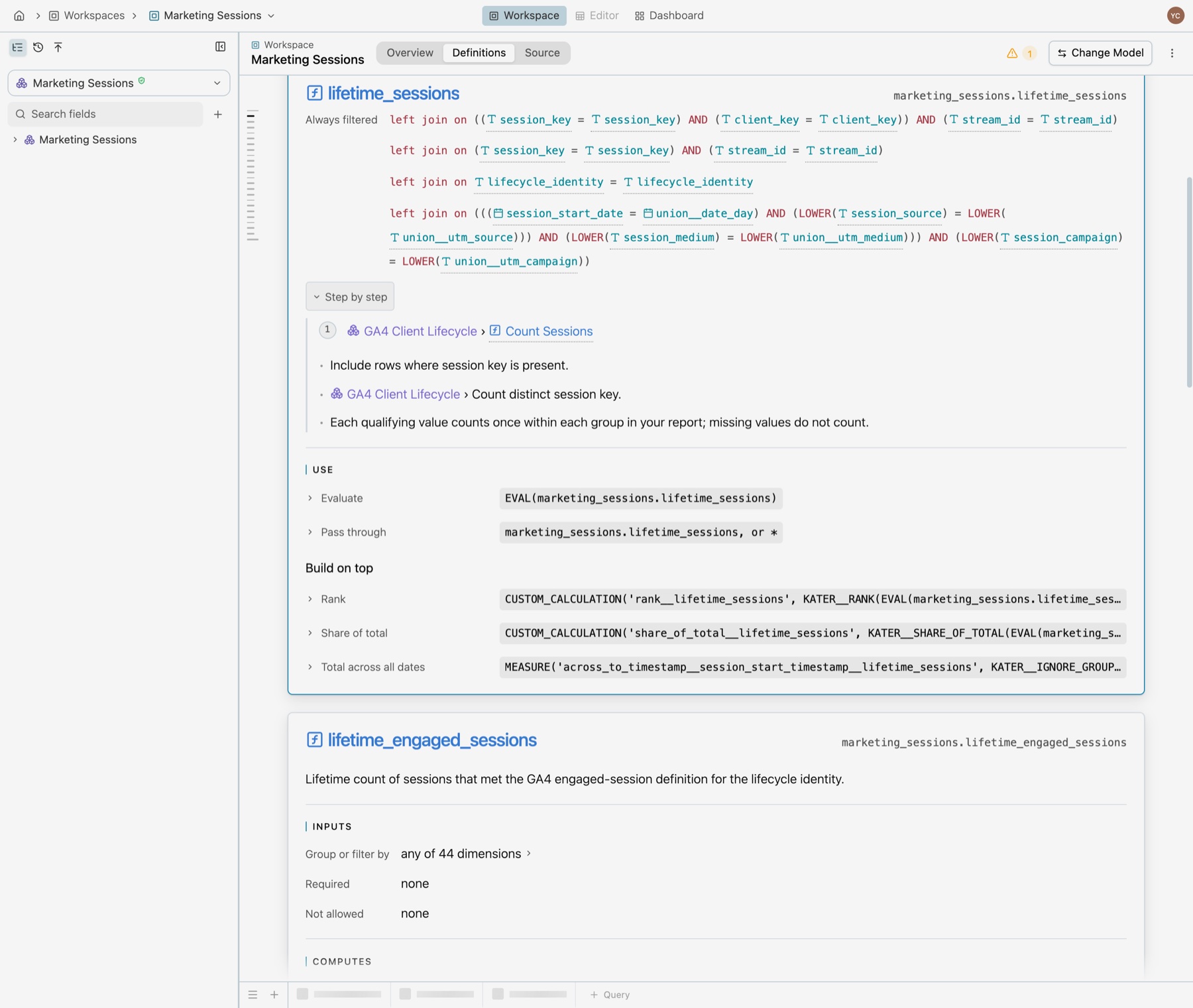The image size is (1193, 1008).
Task: Click the page's vertical scrollbar
Action: pyautogui.click(x=1189, y=282)
